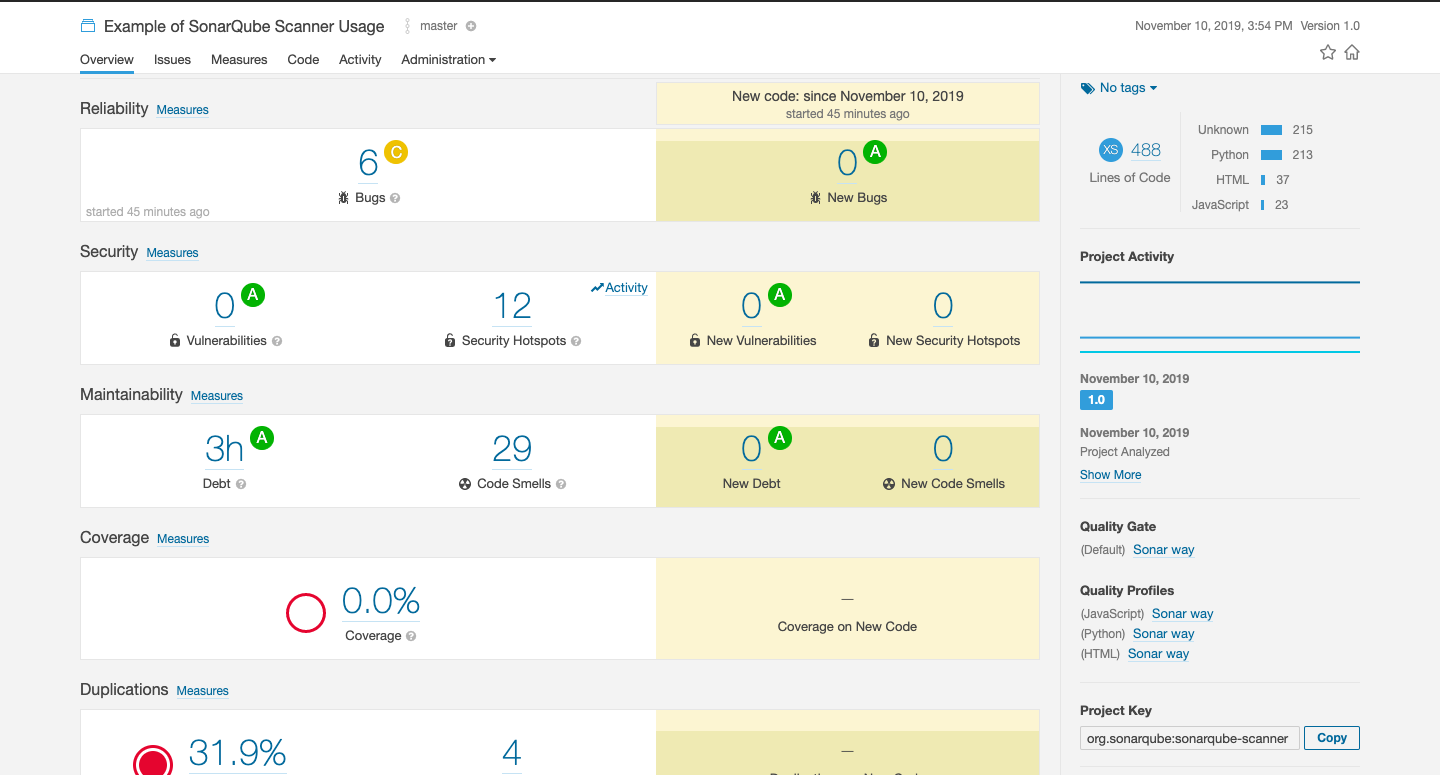Click the 0 New Bugs count

point(847,162)
